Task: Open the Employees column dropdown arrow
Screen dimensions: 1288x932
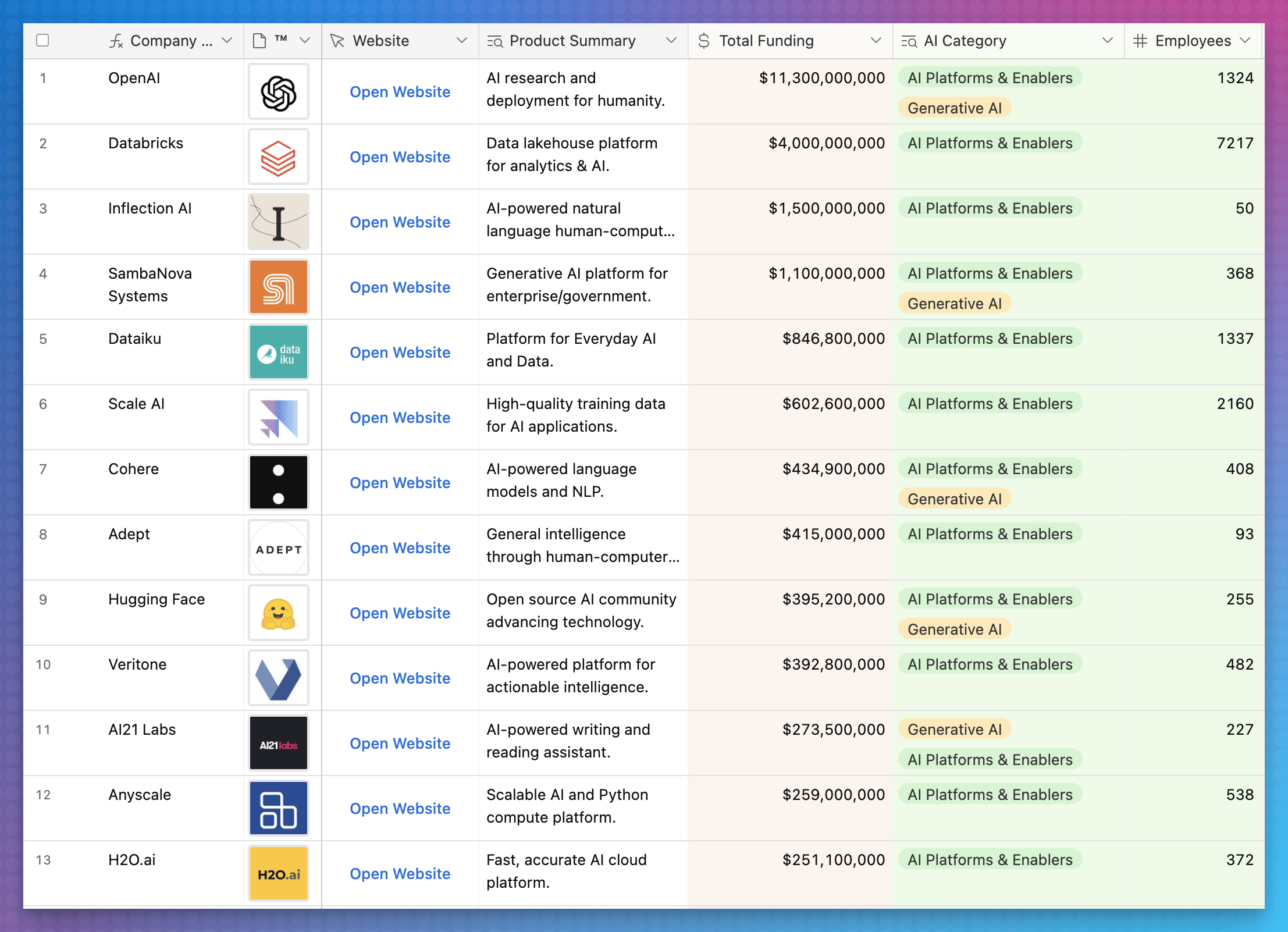Action: click(x=1245, y=41)
